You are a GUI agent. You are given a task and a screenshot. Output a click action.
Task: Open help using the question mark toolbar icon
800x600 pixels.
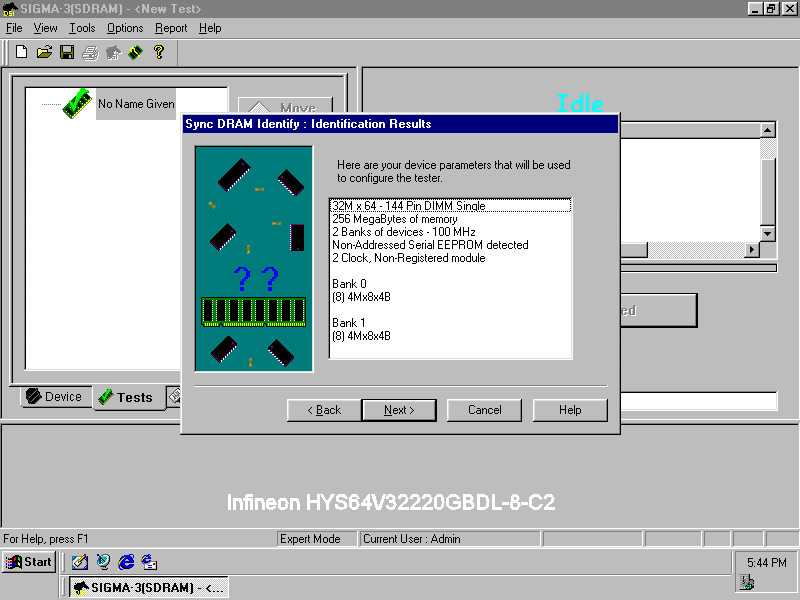tap(159, 53)
